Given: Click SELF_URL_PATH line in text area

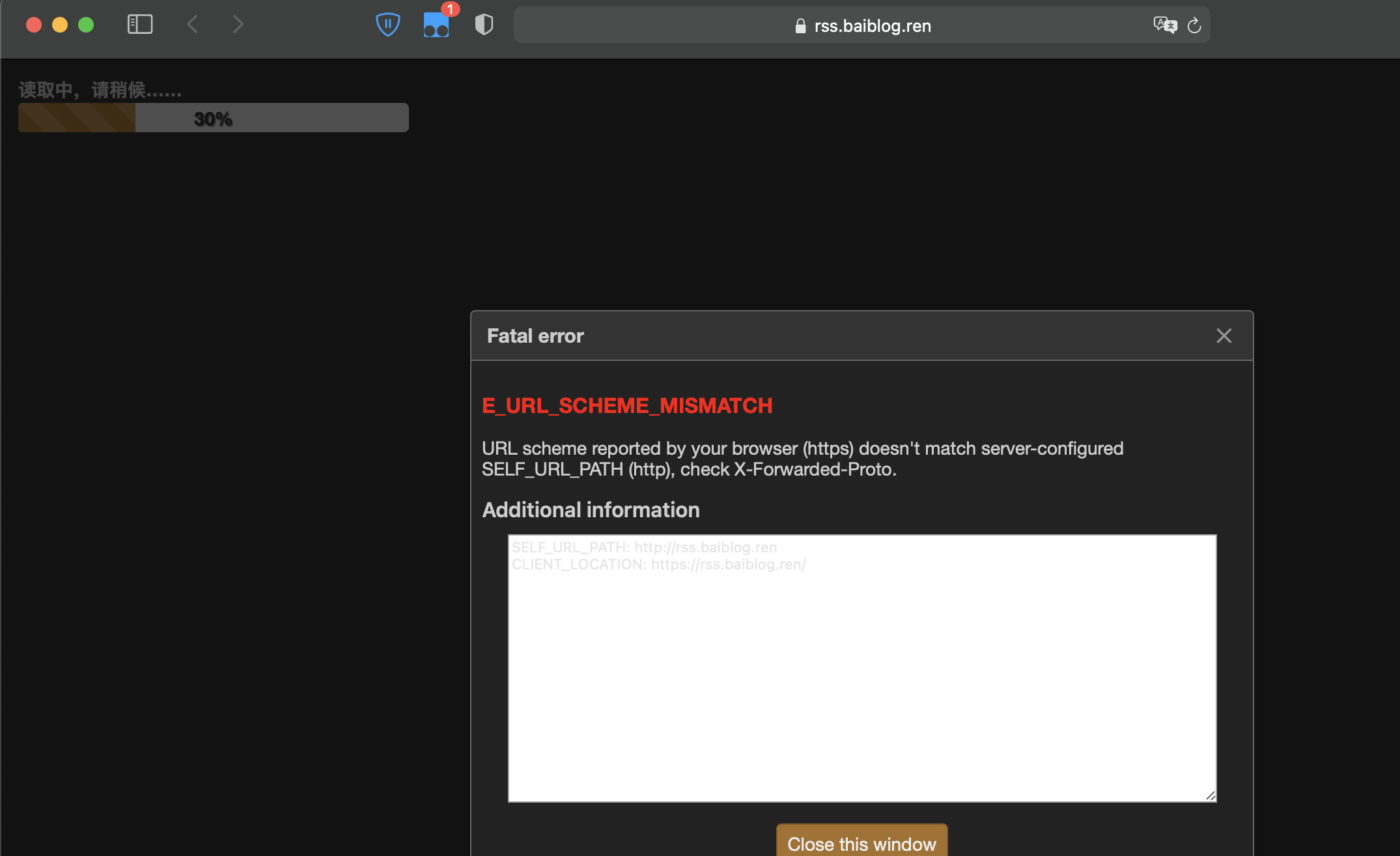Looking at the screenshot, I should point(644,547).
